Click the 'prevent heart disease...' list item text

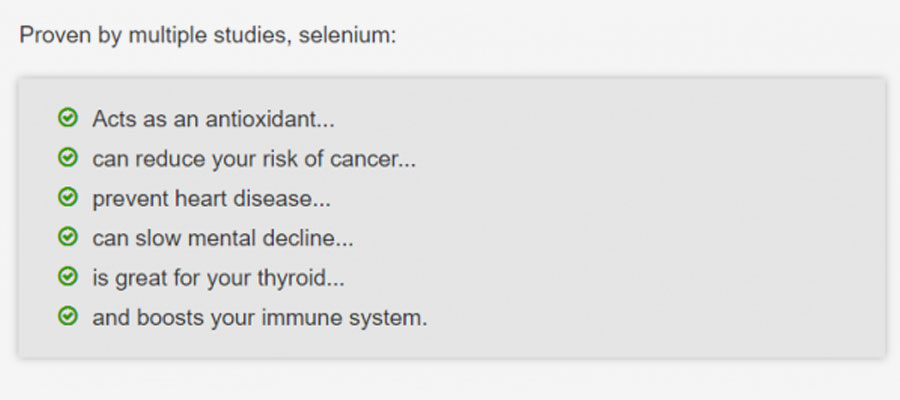211,199
